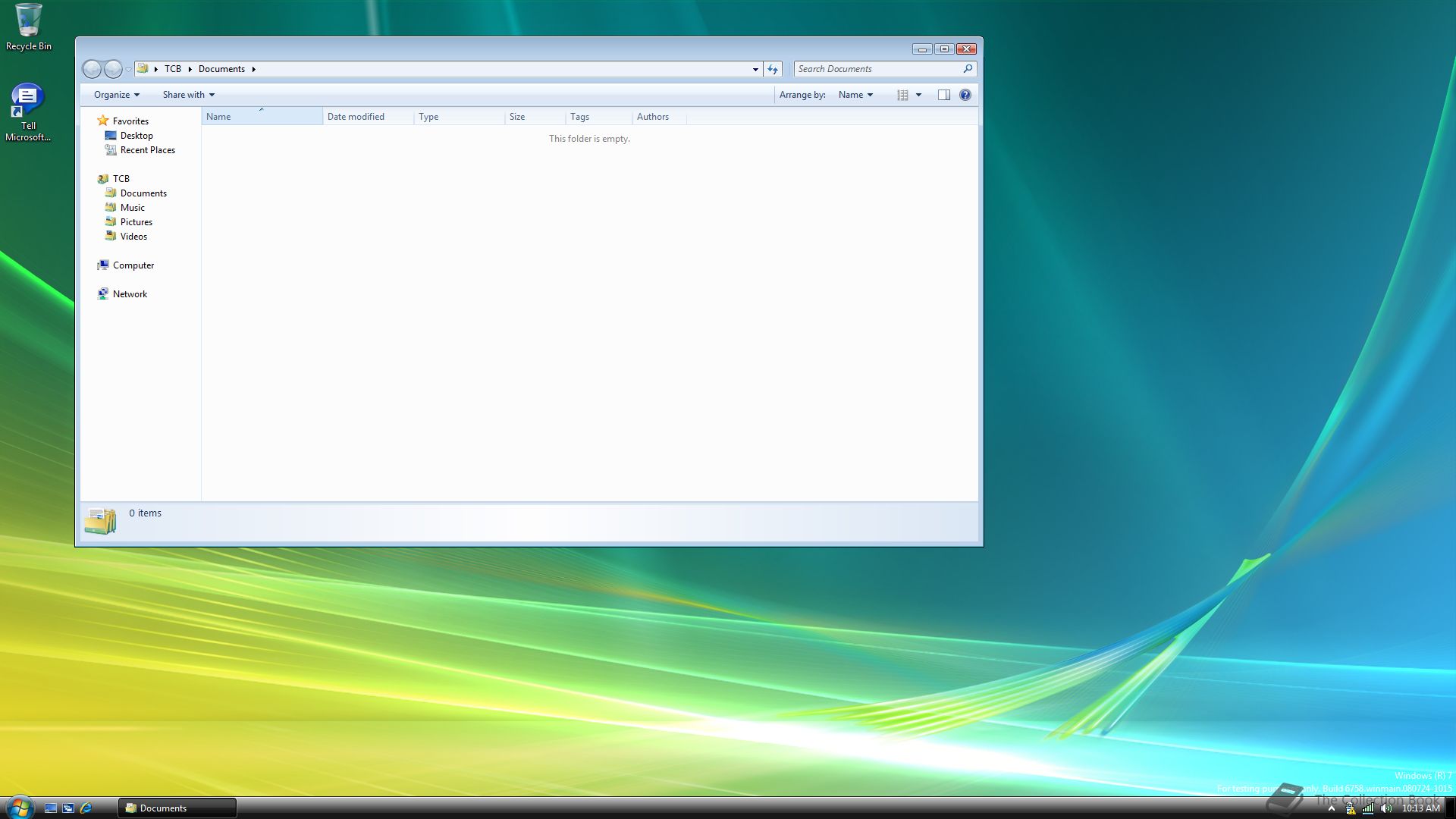The image size is (1456, 819).
Task: Open the recent pages dropdown arrow
Action: click(128, 69)
